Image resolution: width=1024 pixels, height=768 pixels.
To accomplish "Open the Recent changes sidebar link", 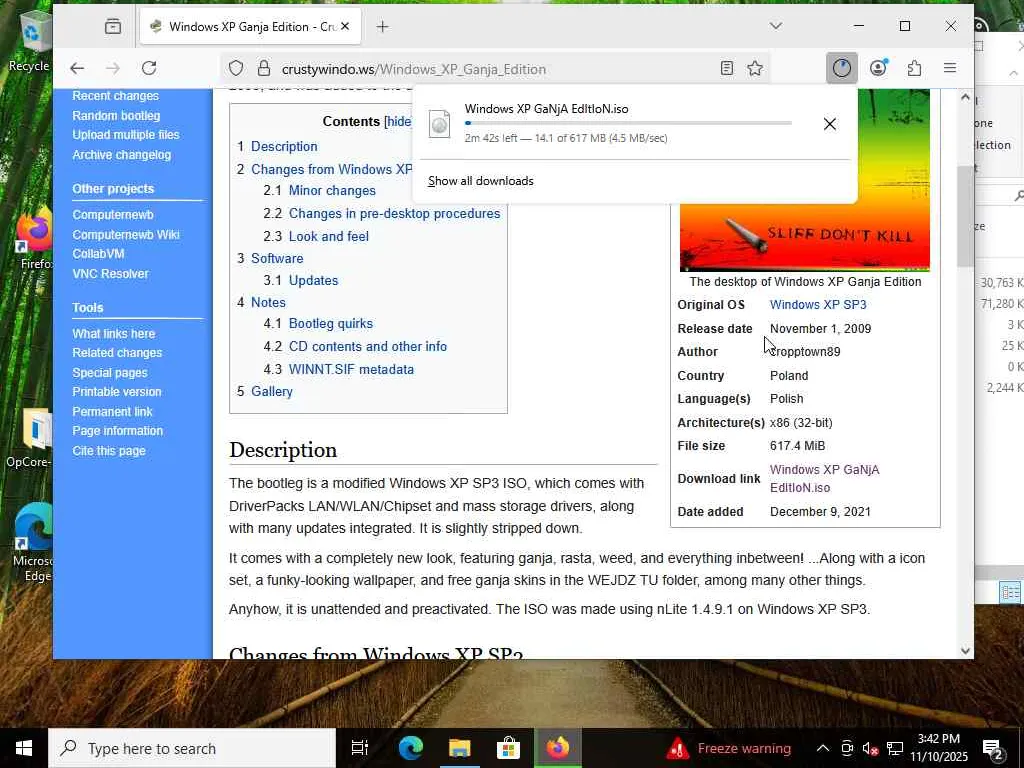I will 116,96.
